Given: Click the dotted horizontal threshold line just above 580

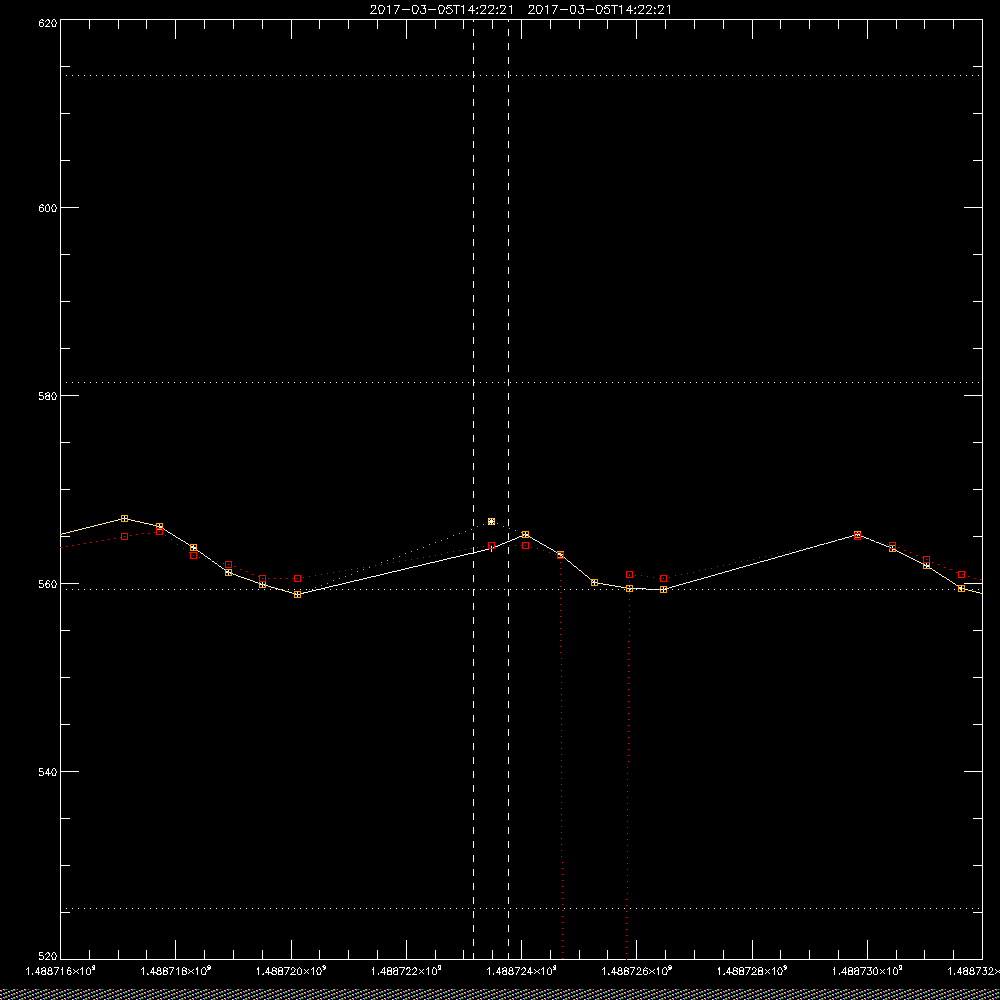Looking at the screenshot, I should pos(521,382).
